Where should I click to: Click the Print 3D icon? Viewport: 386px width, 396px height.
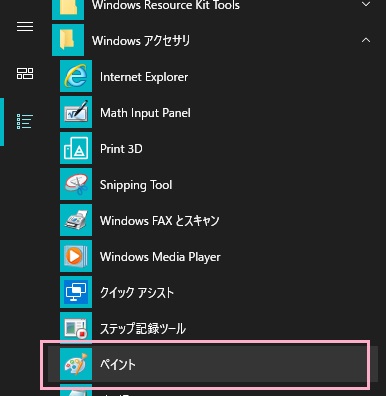[x=76, y=148]
